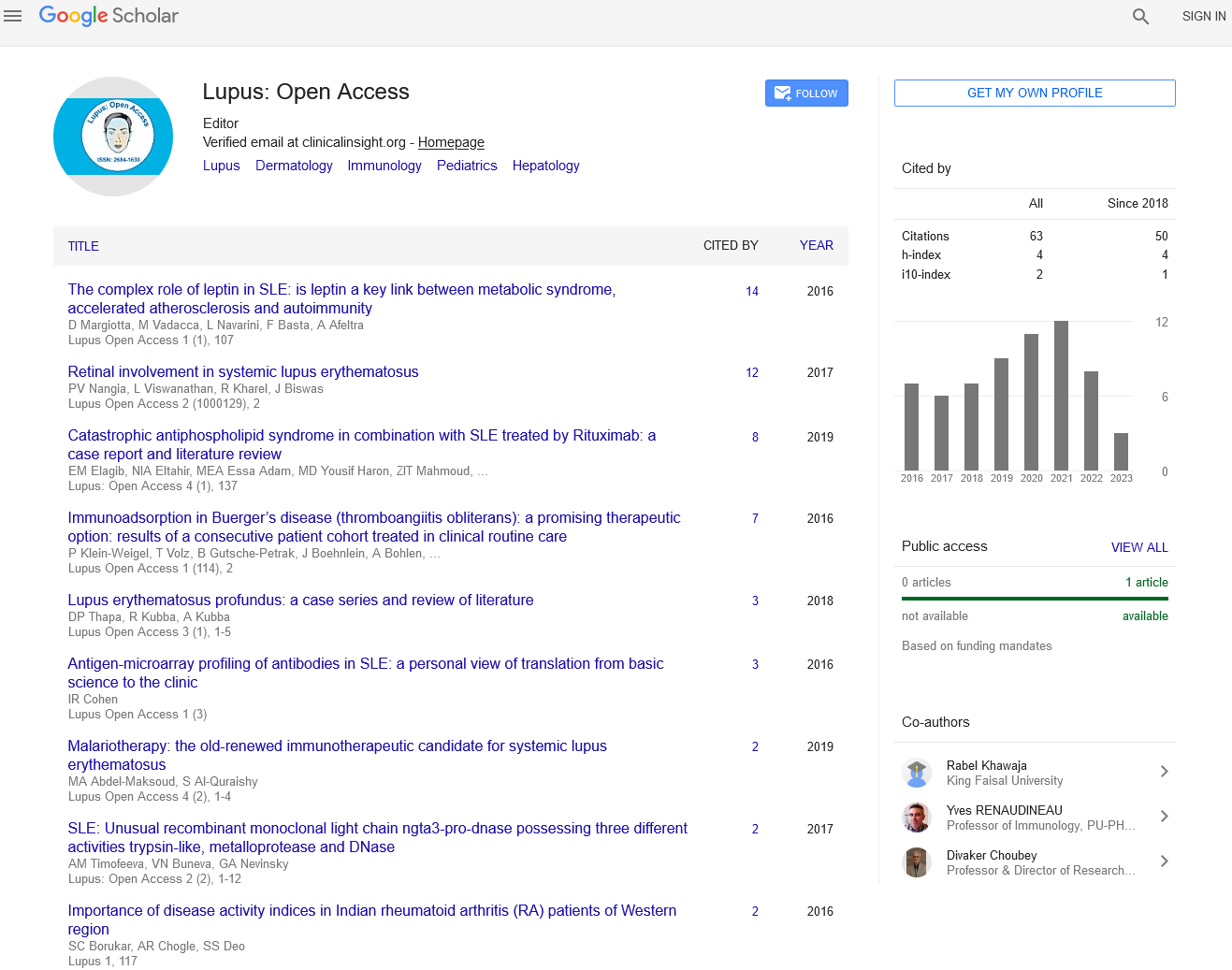Open the hamburger menu icon
This screenshot has height=970, width=1232.
point(13,16)
